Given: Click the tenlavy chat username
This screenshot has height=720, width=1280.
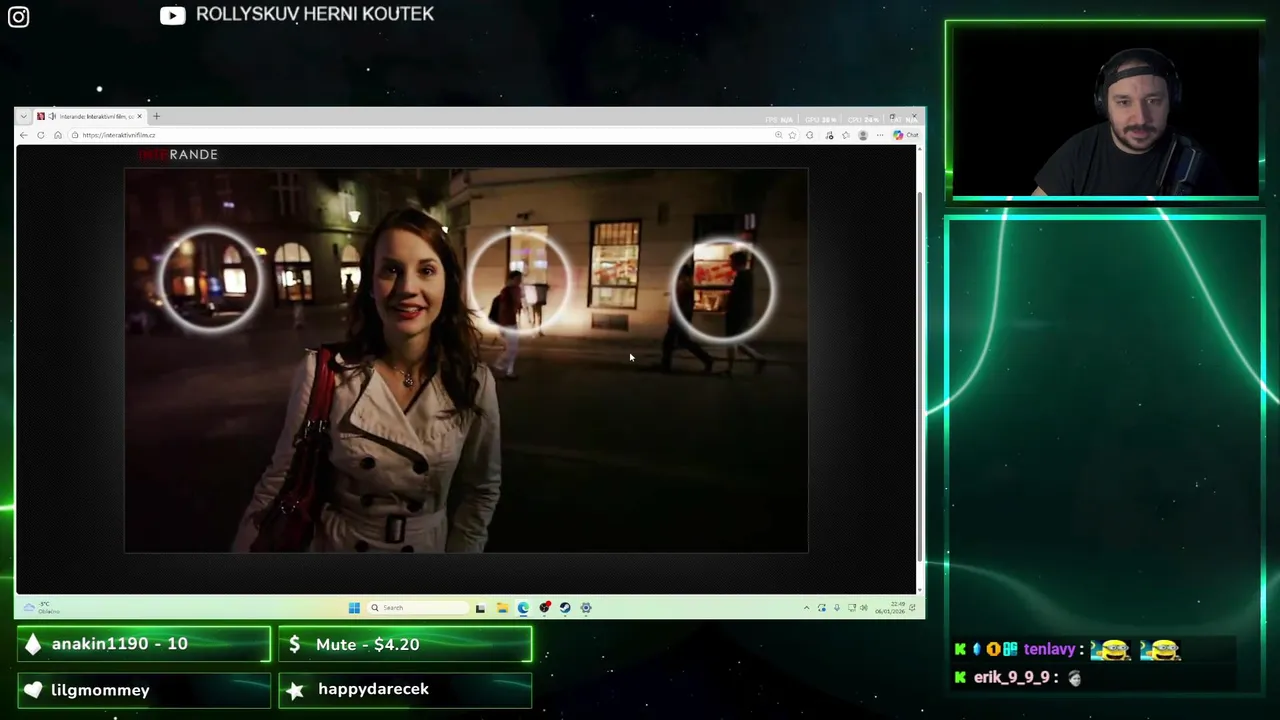Looking at the screenshot, I should click(x=1049, y=650).
